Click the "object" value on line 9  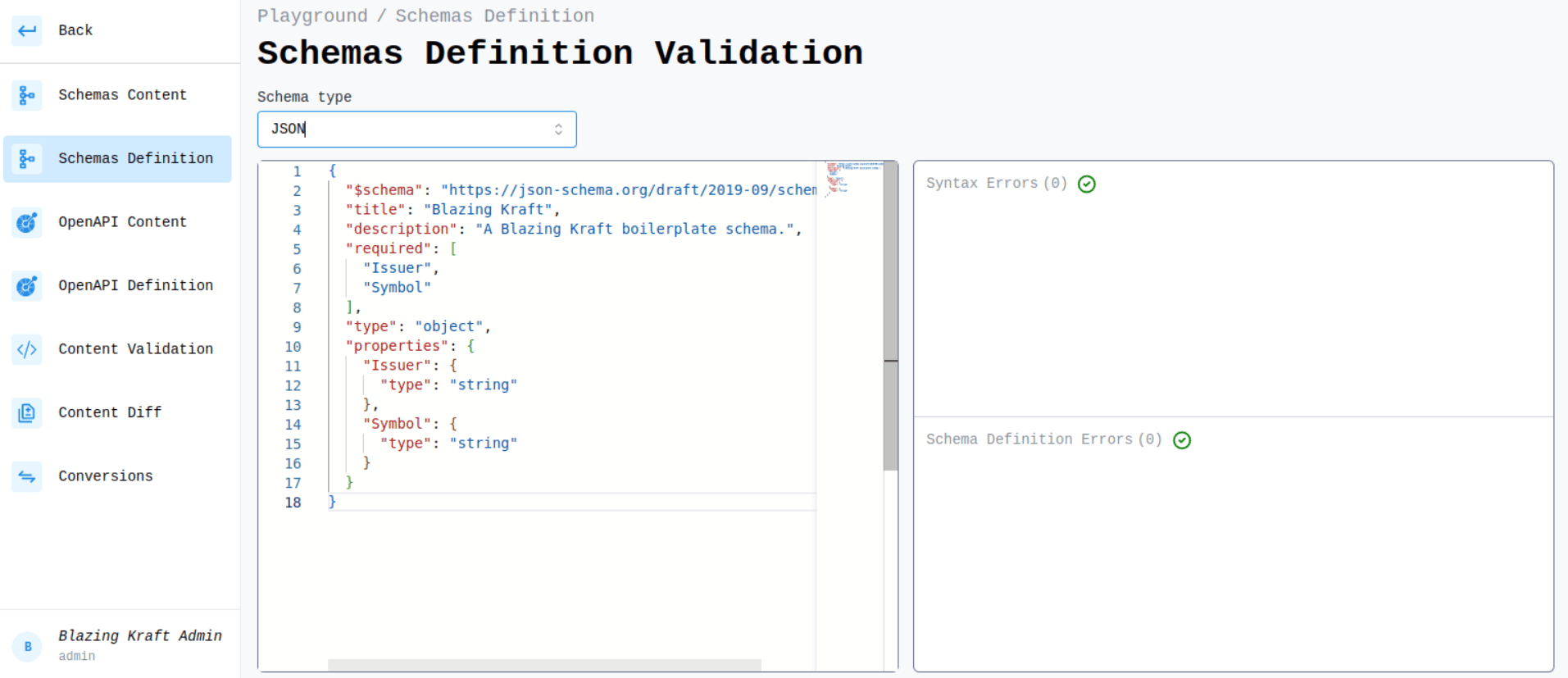tap(448, 326)
